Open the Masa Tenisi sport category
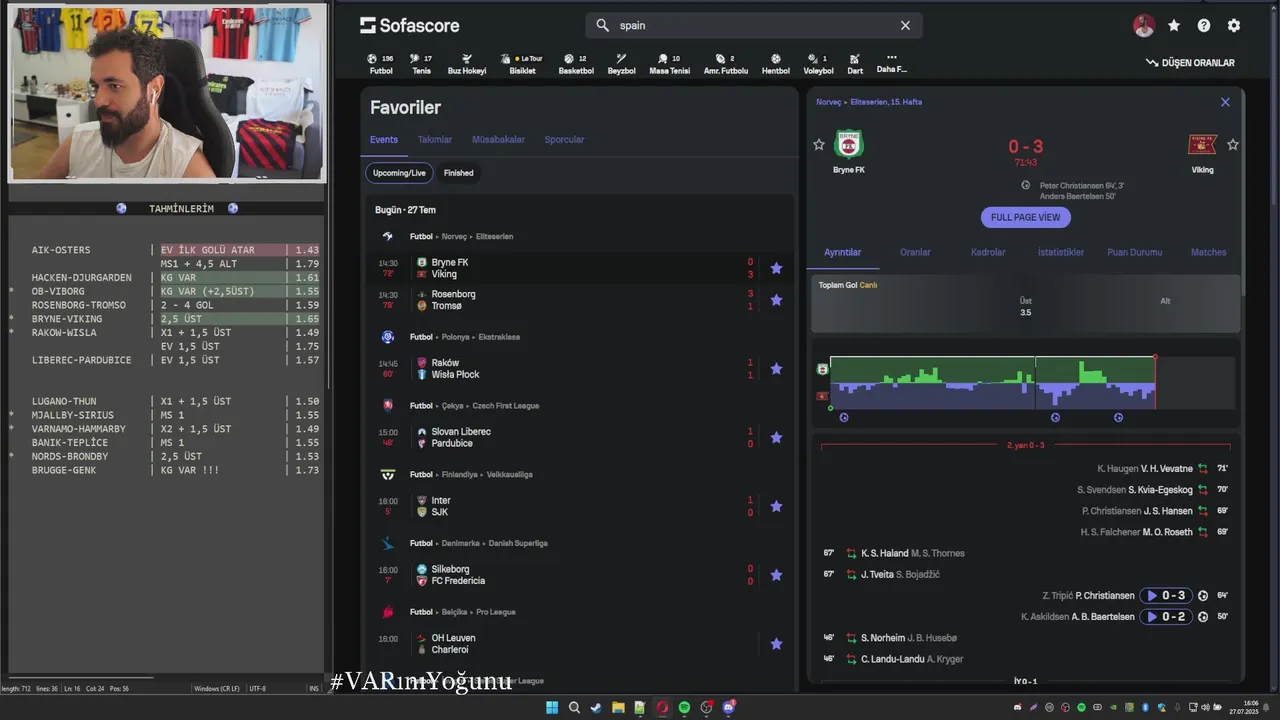Screen dimensions: 1280x720 (x=670, y=64)
